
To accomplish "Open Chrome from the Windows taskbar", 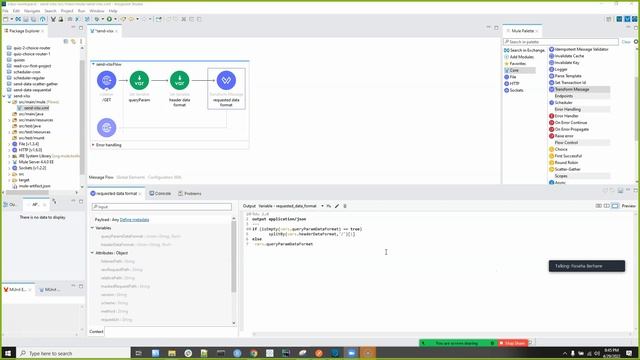I will pyautogui.click(x=253, y=353).
